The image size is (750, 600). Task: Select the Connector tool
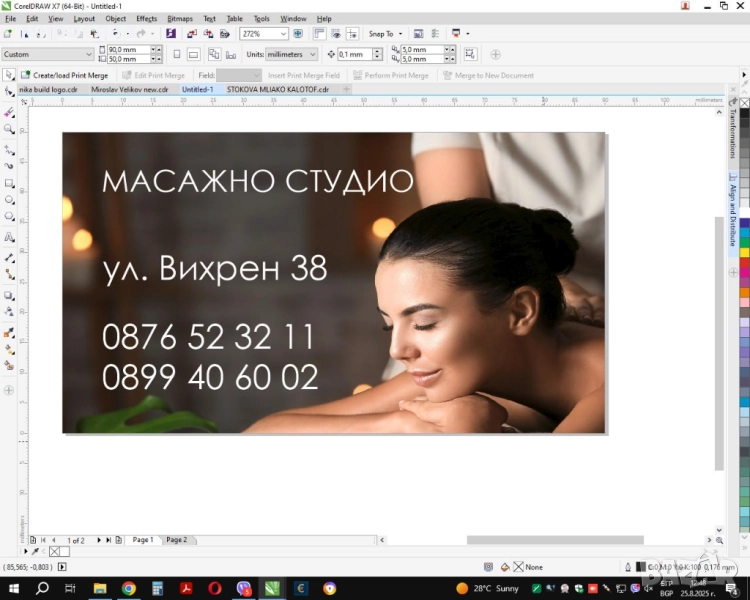click(9, 275)
